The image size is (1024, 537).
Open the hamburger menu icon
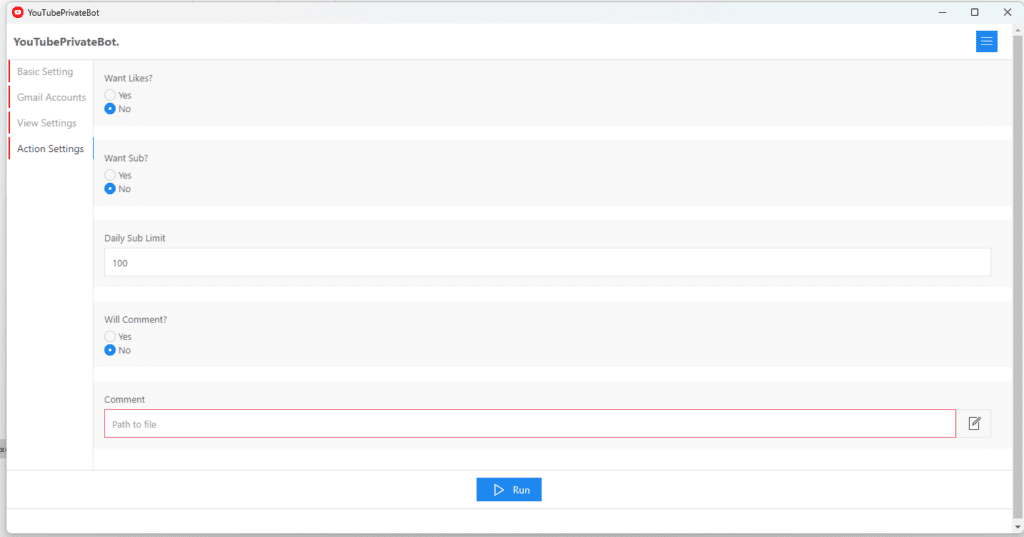(x=987, y=41)
